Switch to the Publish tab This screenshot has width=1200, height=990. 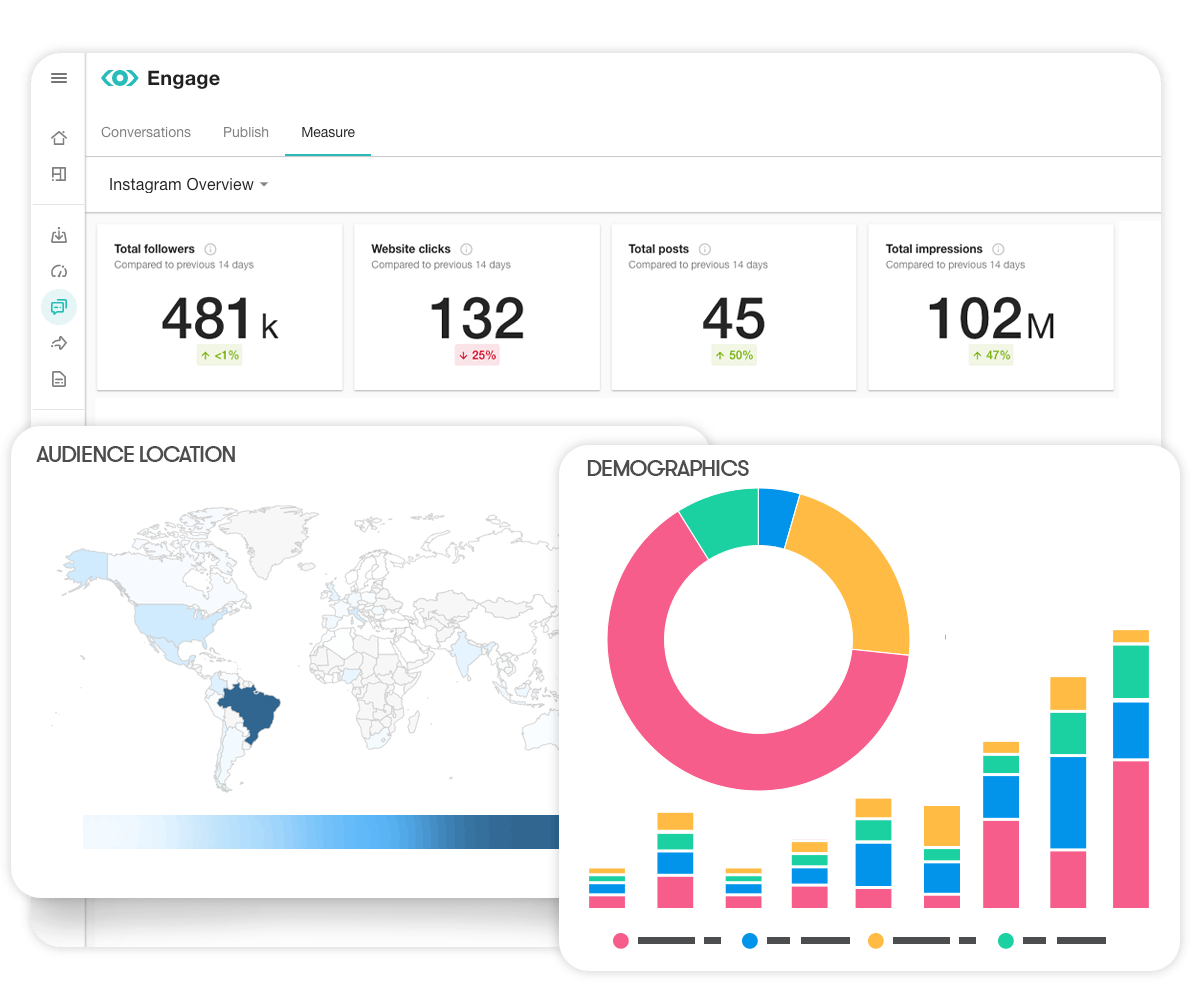point(245,132)
